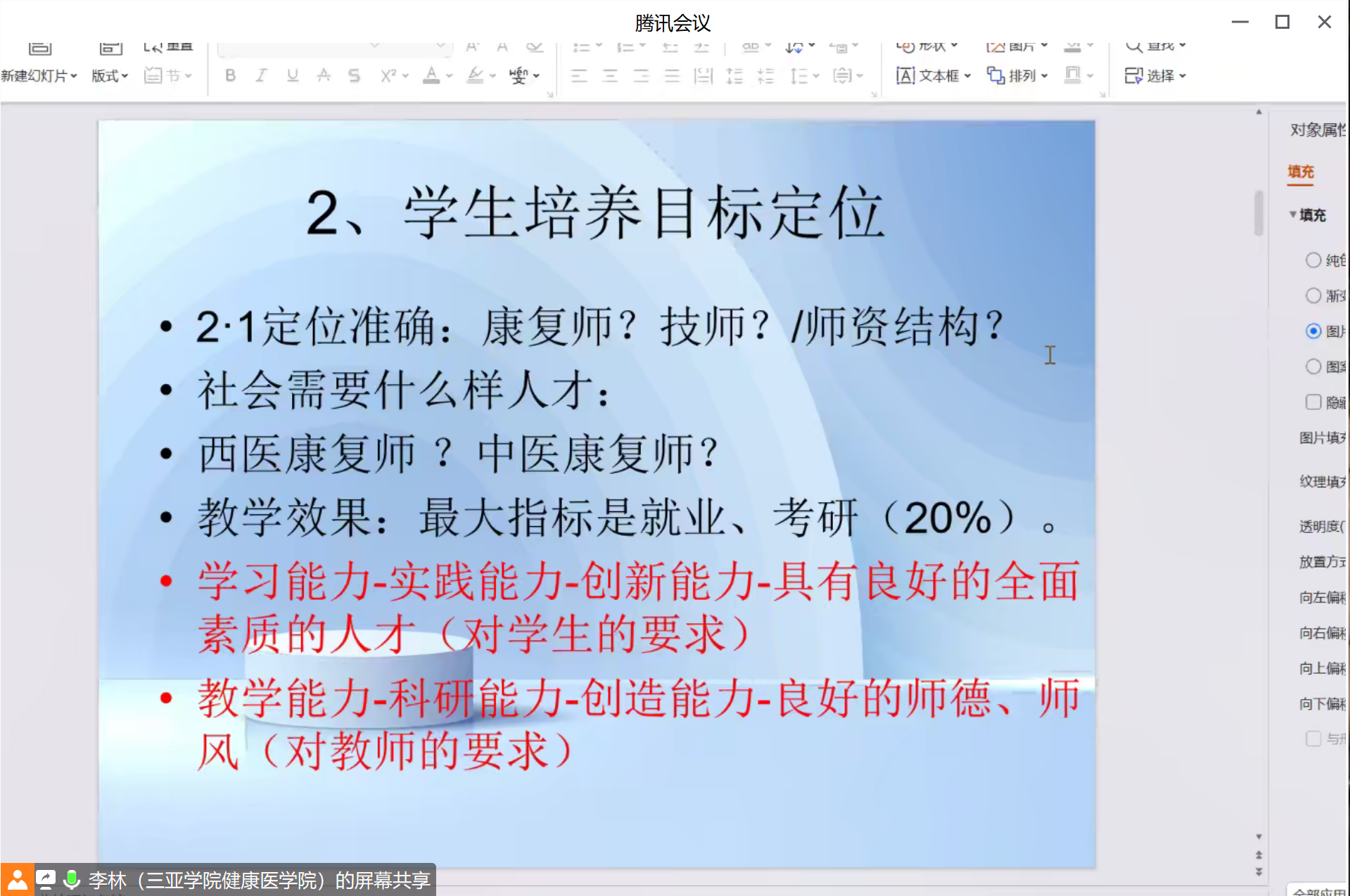Open the 版式 layout dropdown
The image size is (1350, 896).
point(109,75)
